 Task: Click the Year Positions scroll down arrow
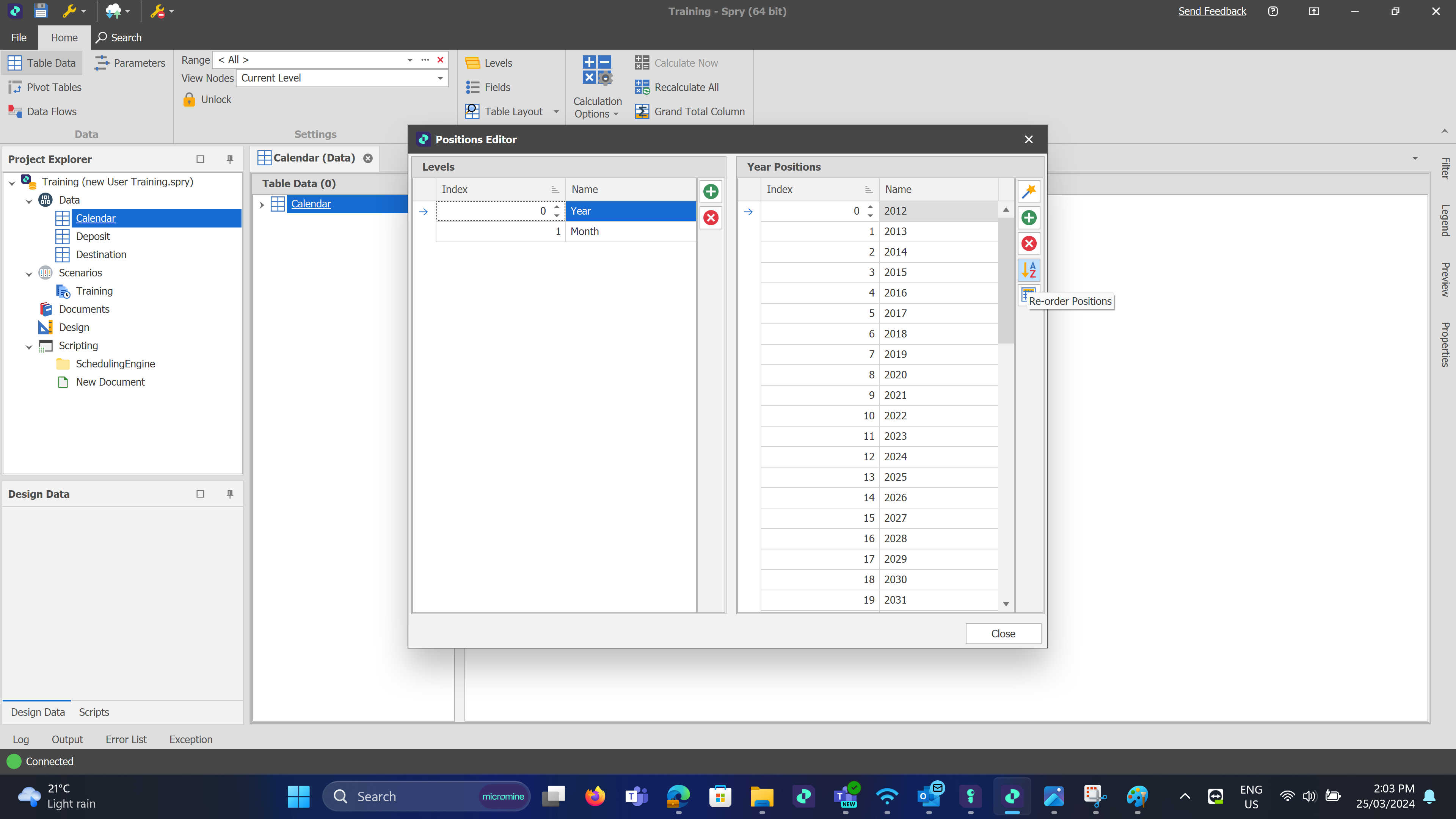1006,604
